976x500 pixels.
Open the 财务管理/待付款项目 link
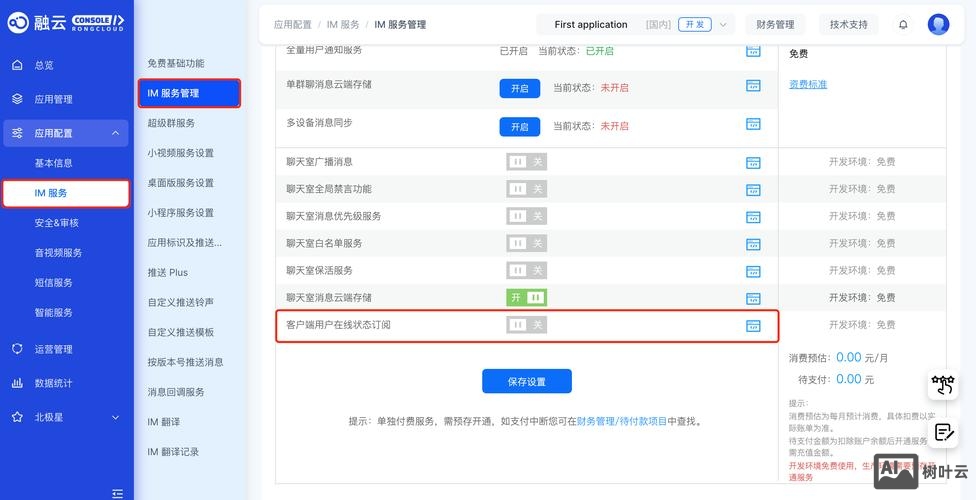(622, 422)
